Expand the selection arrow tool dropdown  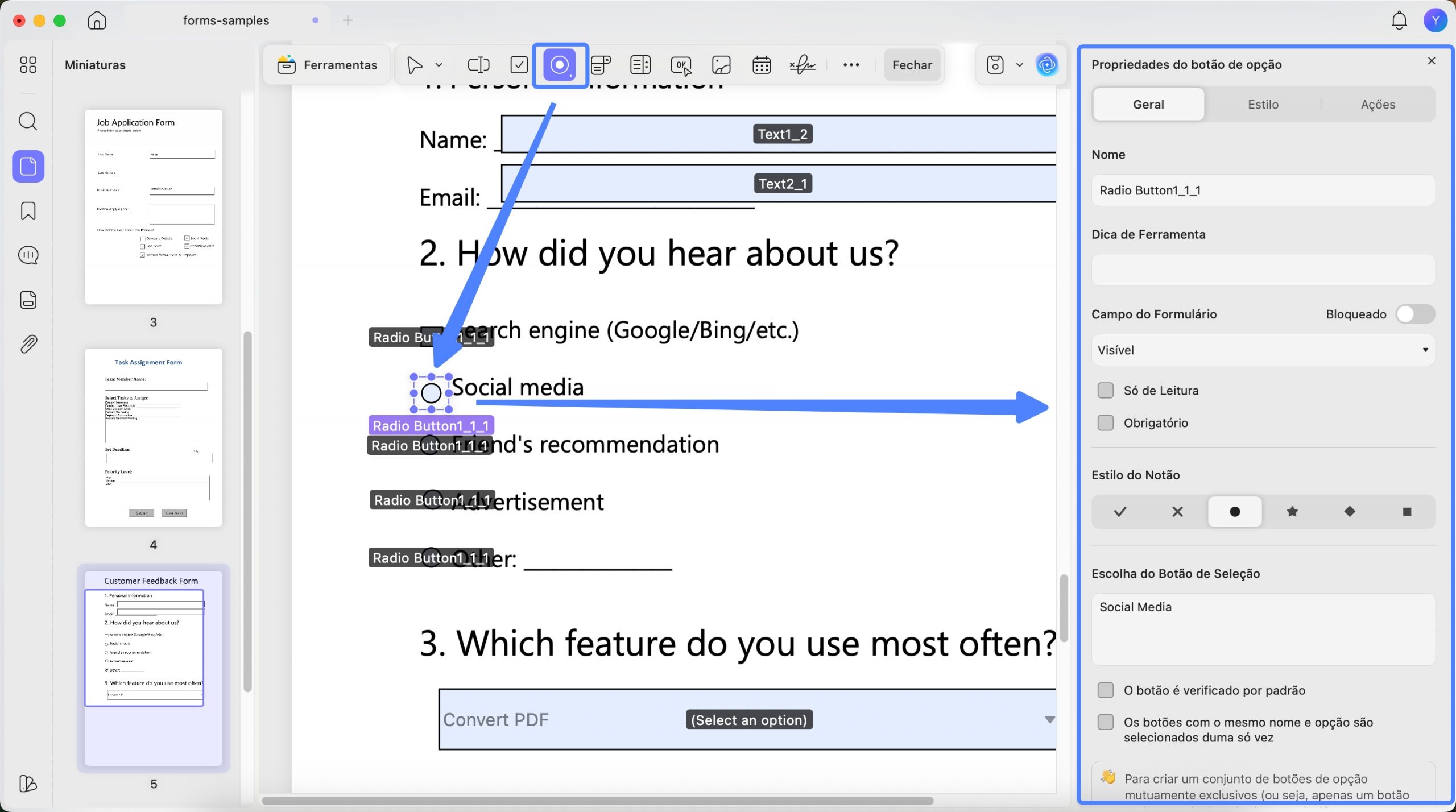(439, 65)
